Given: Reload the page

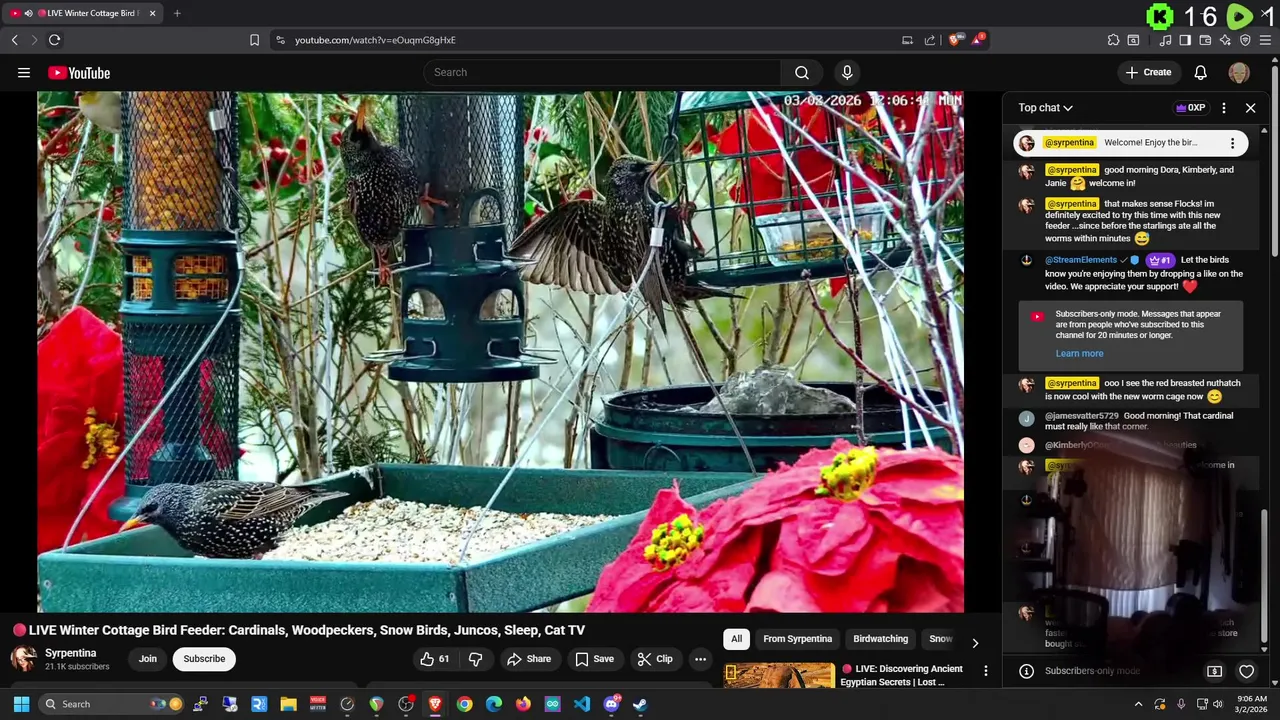Looking at the screenshot, I should pyautogui.click(x=54, y=40).
